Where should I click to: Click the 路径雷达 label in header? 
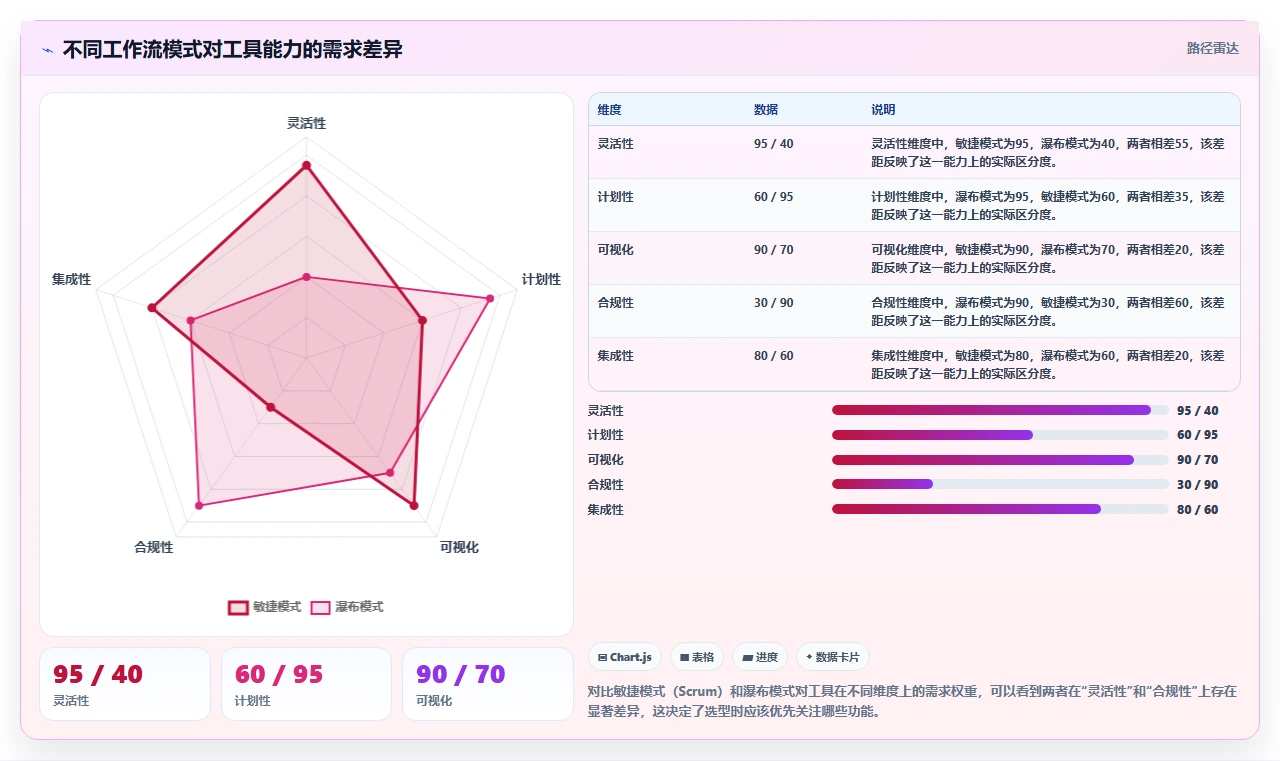click(1212, 48)
